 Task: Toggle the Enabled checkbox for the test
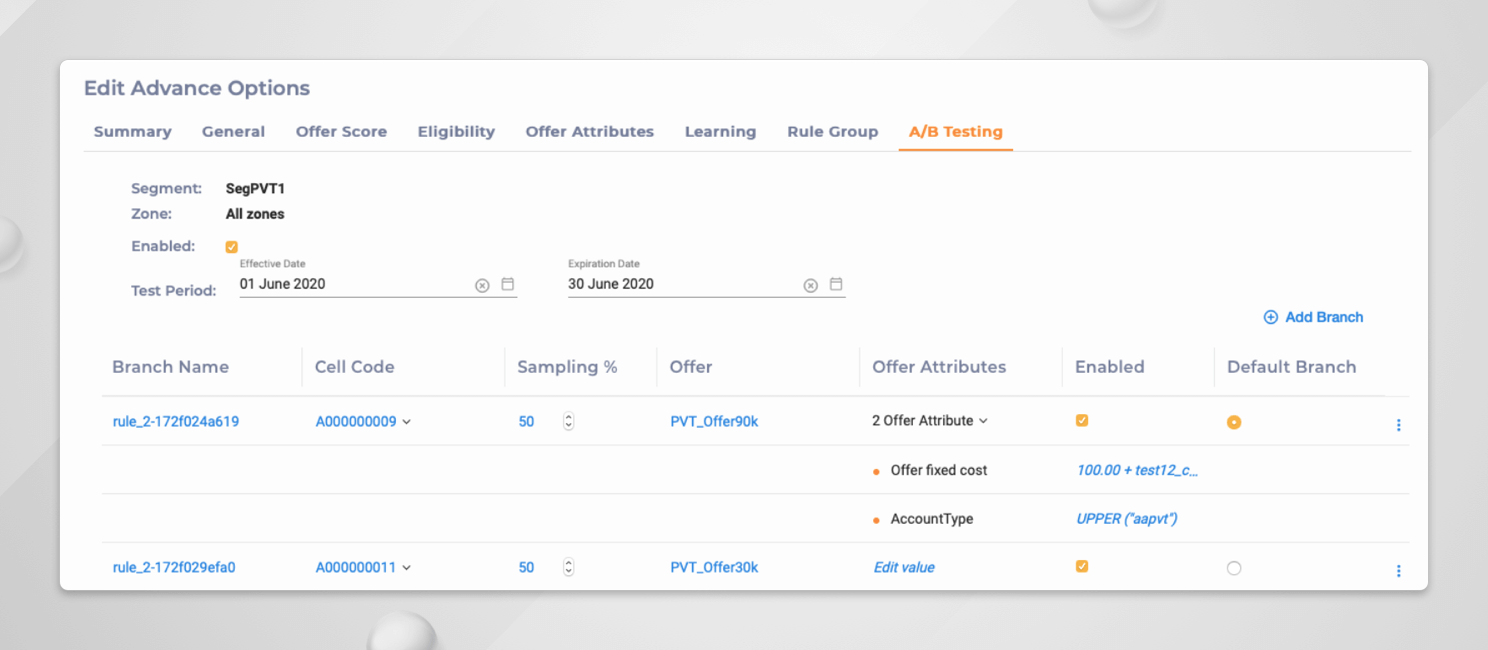tap(232, 247)
